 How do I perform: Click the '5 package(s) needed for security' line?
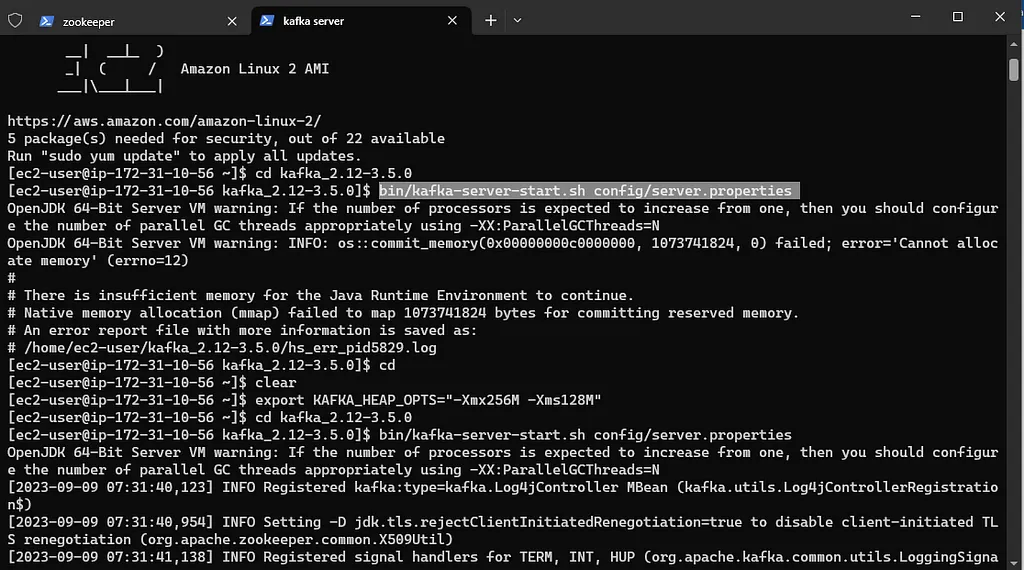tap(226, 138)
